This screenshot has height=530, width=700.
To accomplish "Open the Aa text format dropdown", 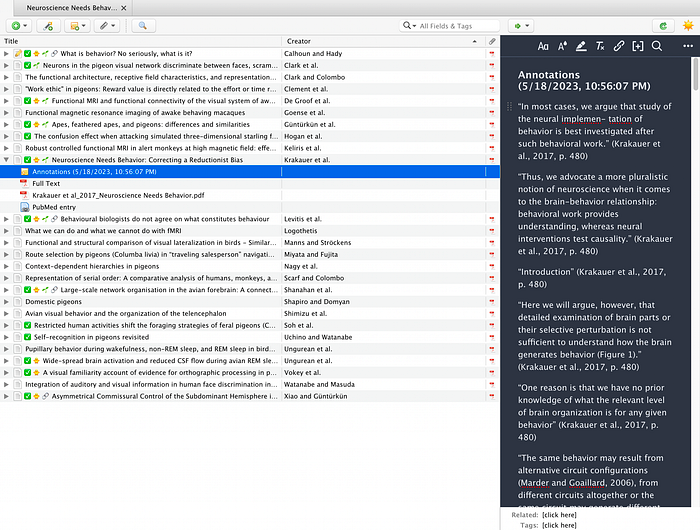I will coord(543,46).
